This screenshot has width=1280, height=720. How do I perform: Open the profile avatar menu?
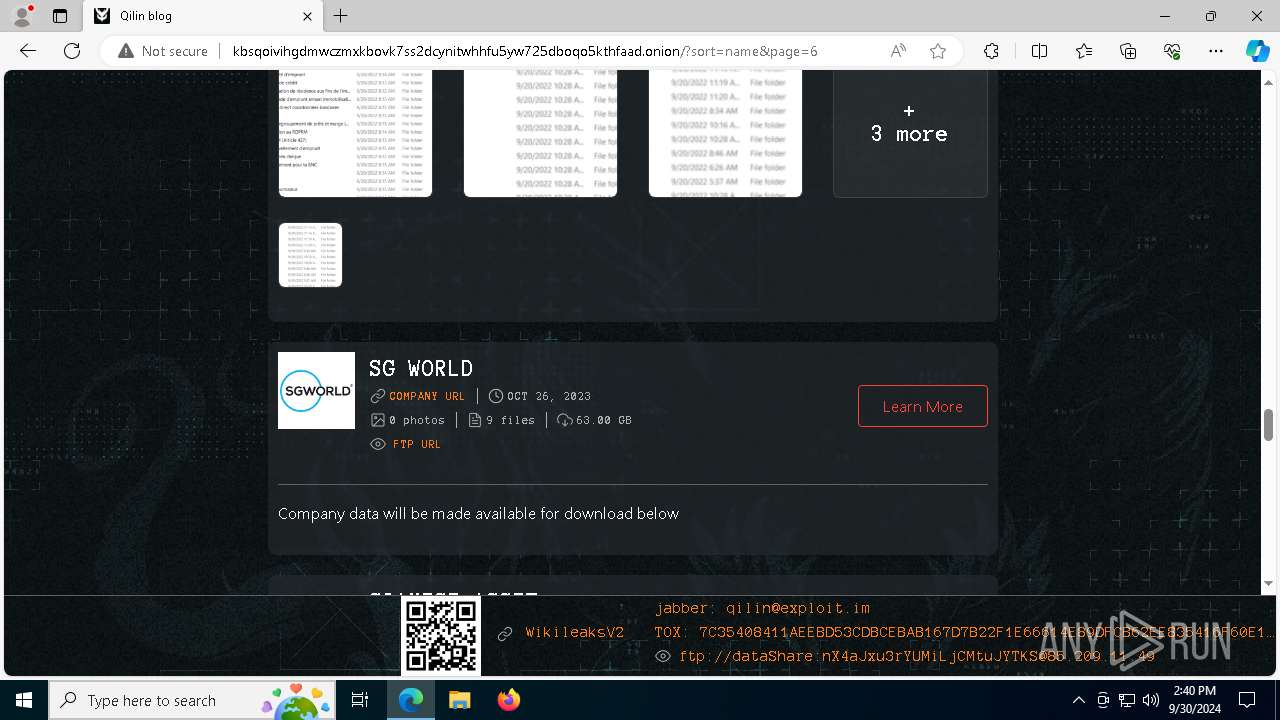pos(22,16)
